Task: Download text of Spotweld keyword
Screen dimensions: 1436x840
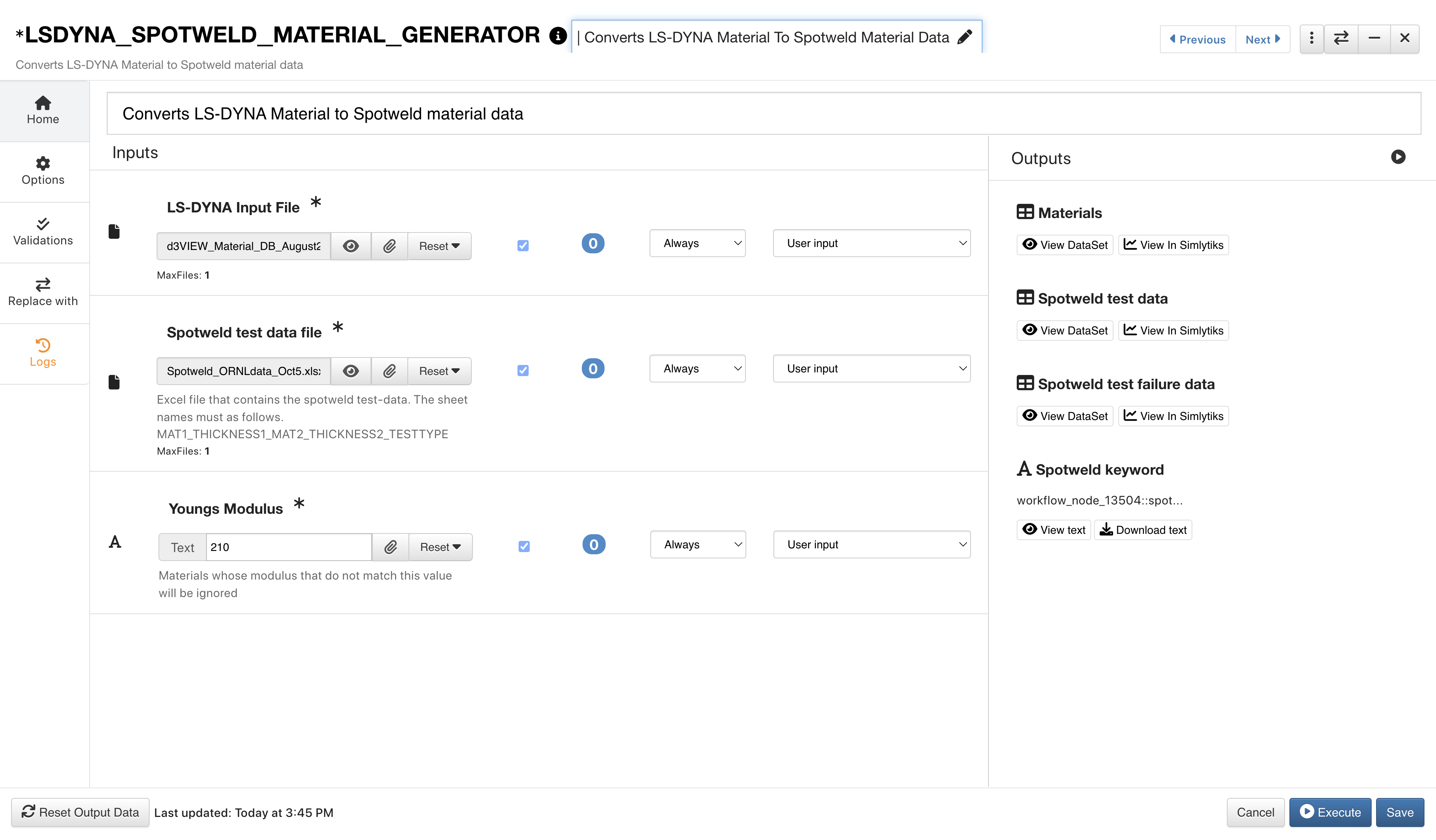Action: pyautogui.click(x=1143, y=530)
